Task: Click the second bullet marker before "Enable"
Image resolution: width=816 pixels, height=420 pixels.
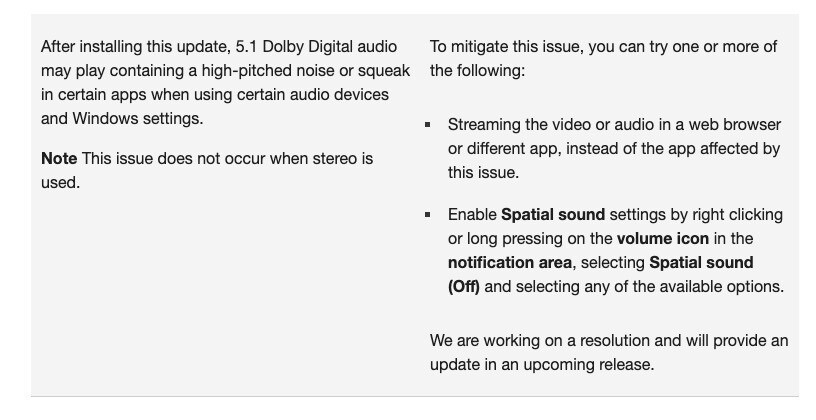Action: [428, 215]
